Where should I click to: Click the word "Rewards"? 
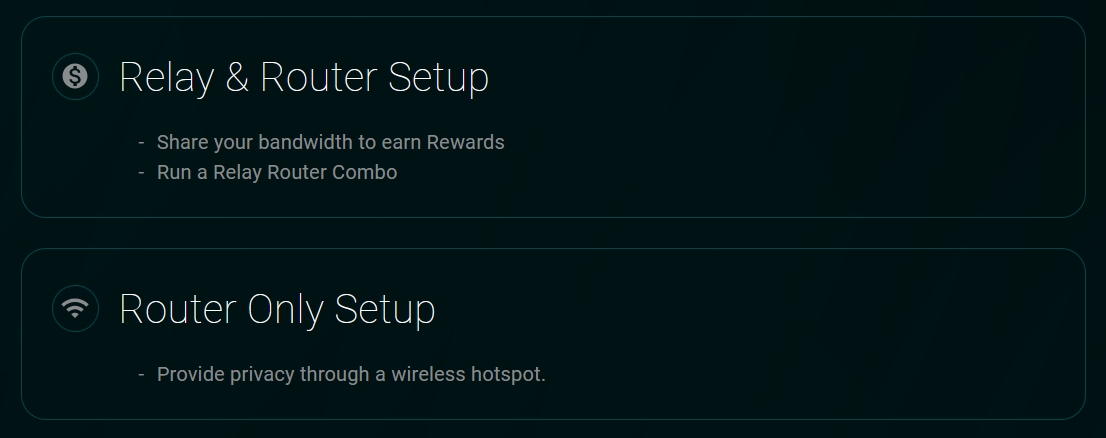(x=465, y=142)
